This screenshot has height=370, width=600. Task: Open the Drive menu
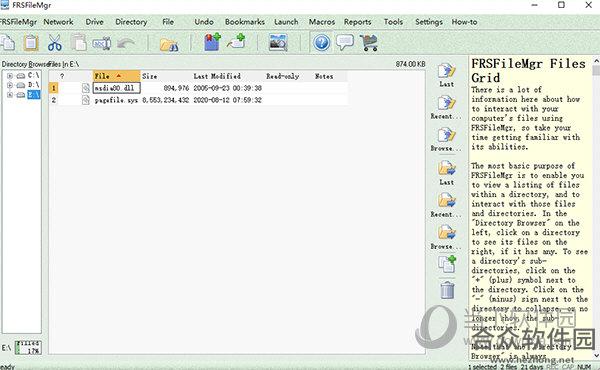pos(95,22)
